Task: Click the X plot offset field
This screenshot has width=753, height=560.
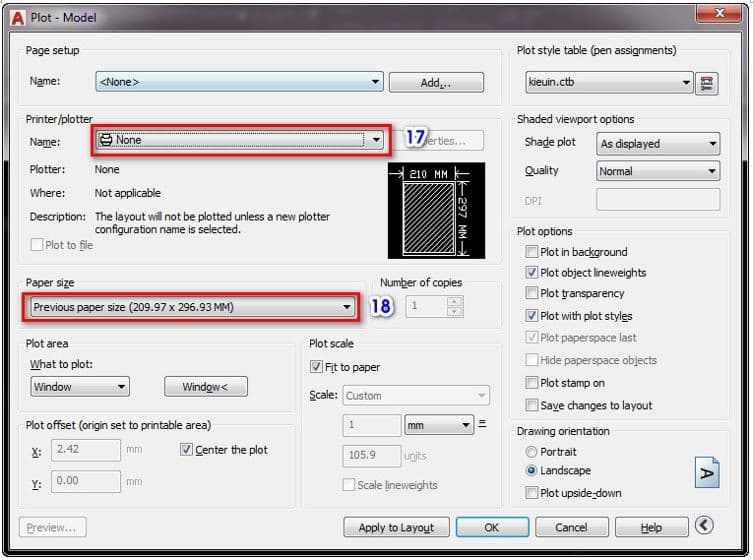Action: (86, 450)
